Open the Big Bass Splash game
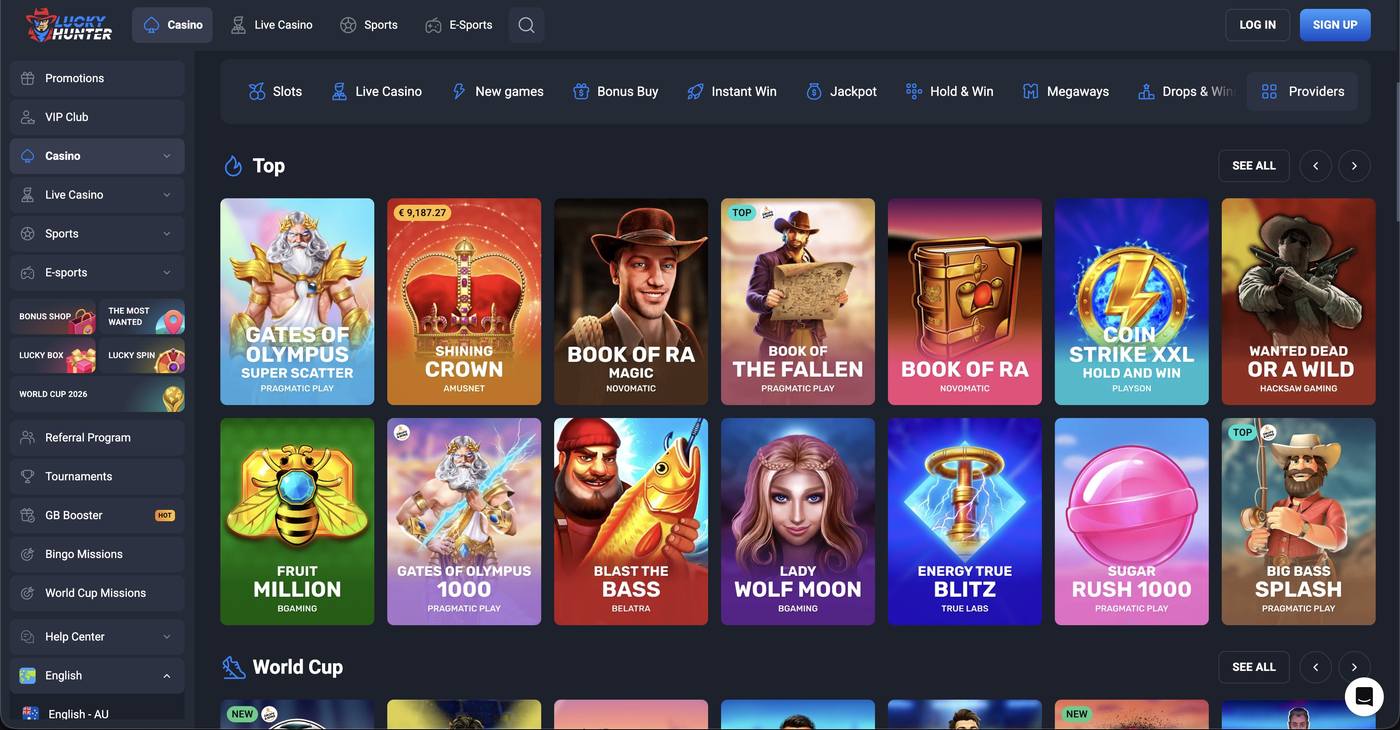Screen dimensions: 1400x730 (x=1299, y=521)
